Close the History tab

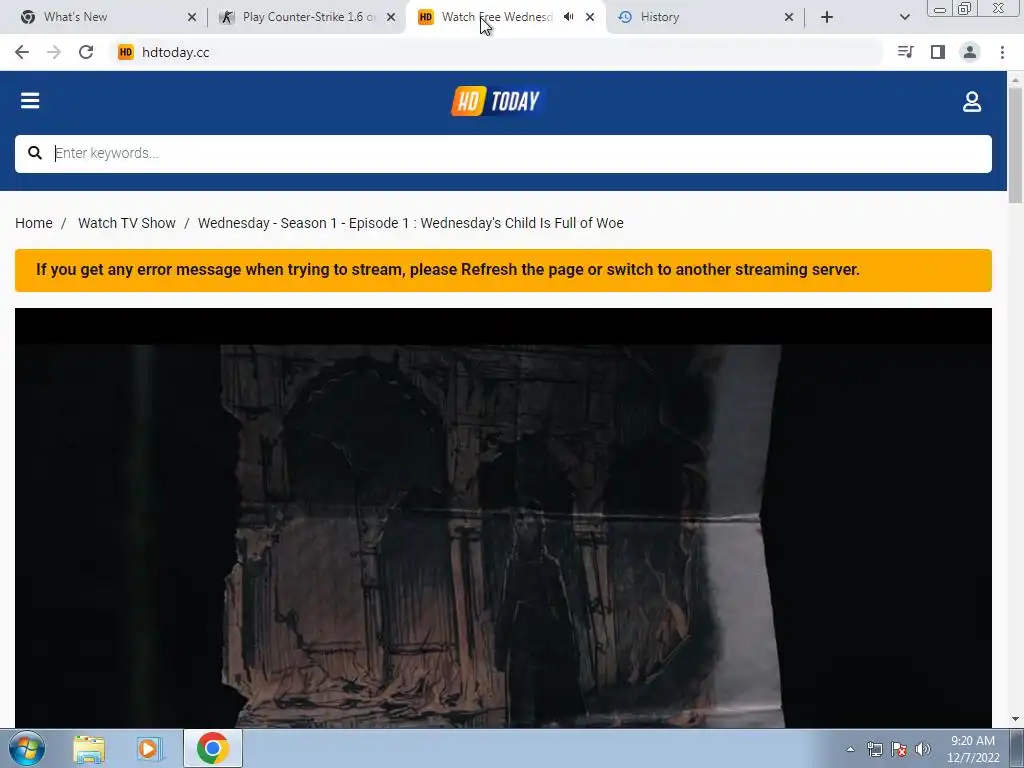(789, 17)
